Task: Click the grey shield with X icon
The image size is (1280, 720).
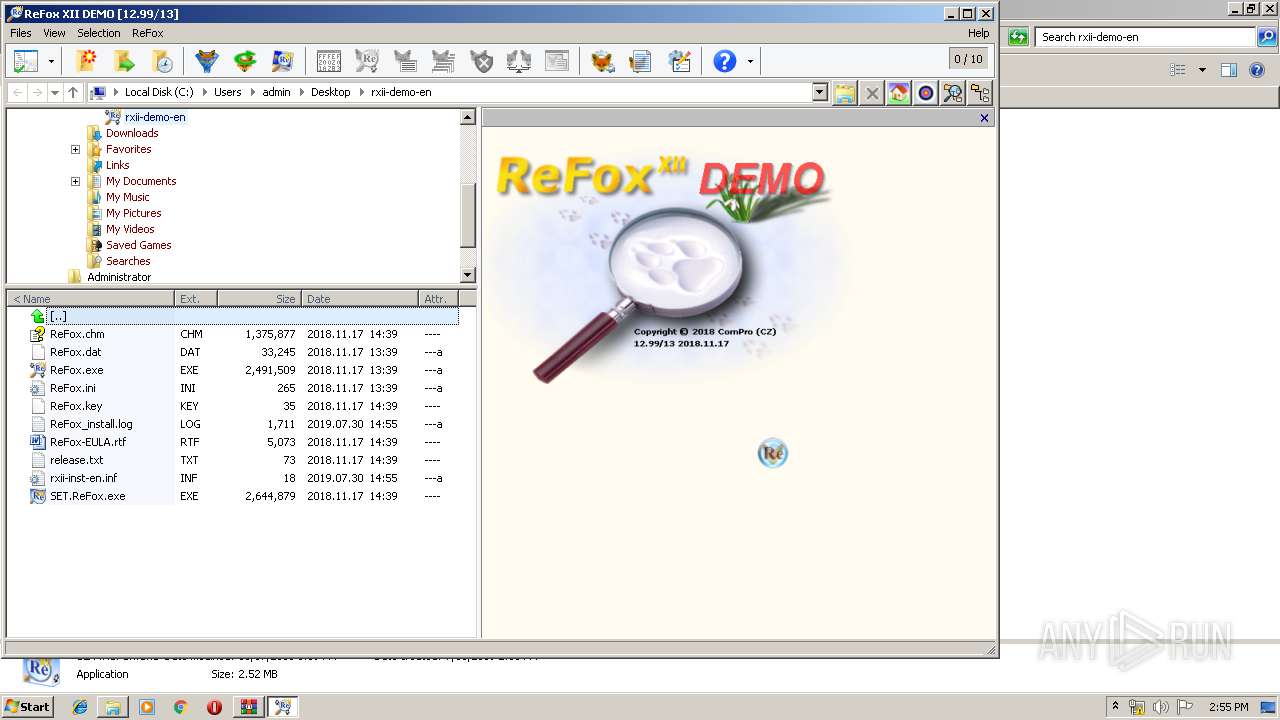Action: (x=482, y=61)
